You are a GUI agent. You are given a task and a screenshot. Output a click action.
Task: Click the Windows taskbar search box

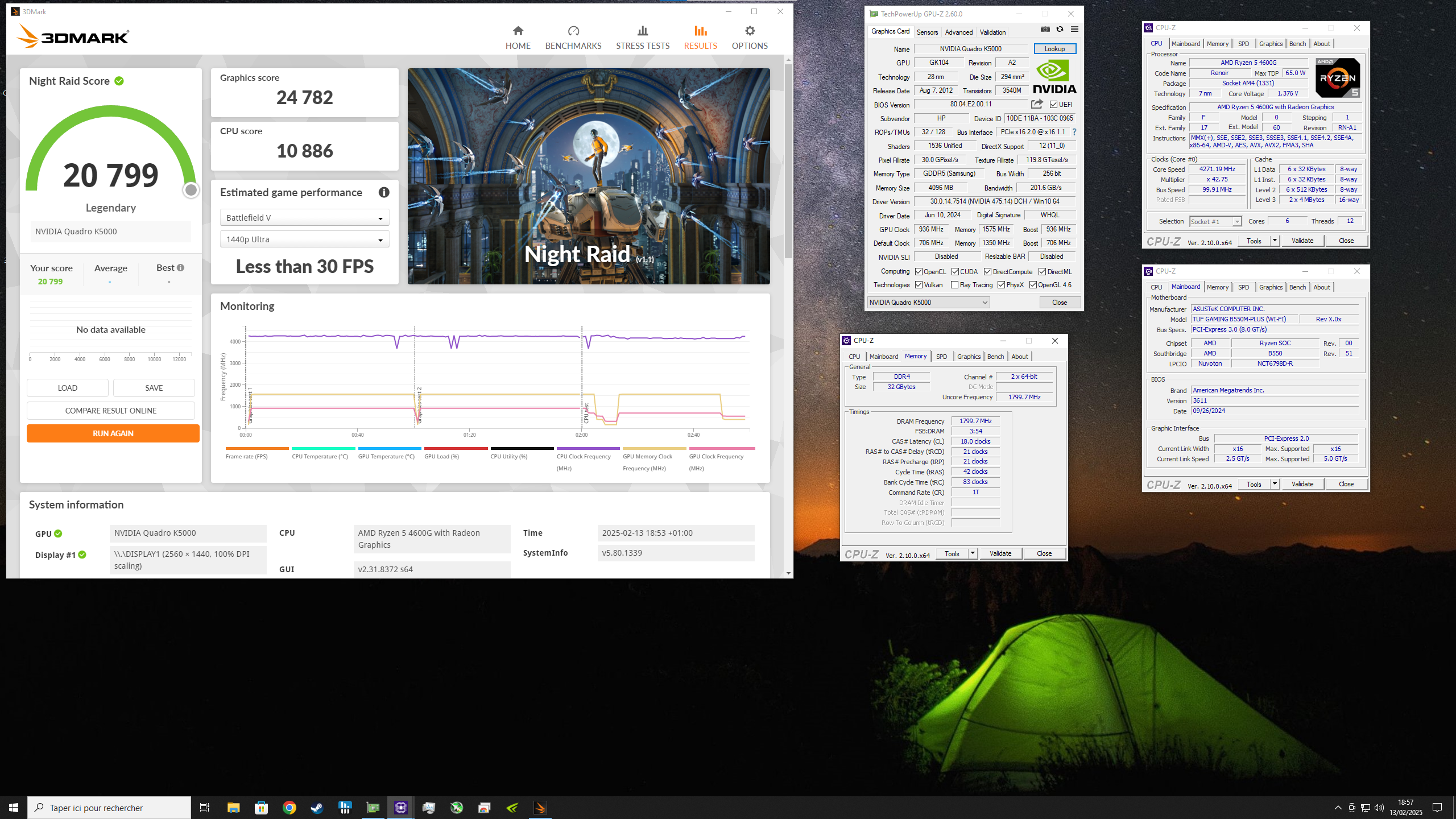coord(109,808)
